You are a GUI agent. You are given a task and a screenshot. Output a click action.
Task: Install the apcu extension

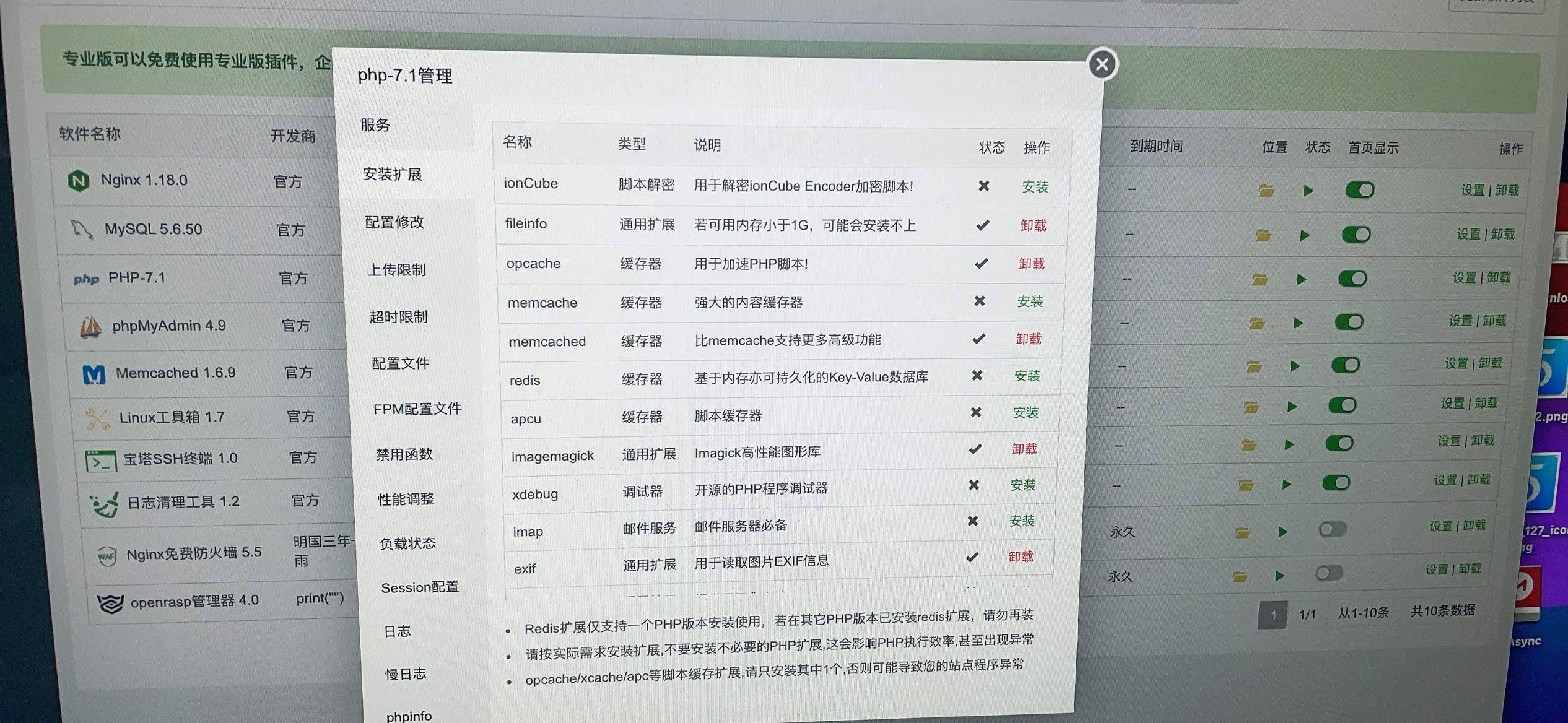1026,412
